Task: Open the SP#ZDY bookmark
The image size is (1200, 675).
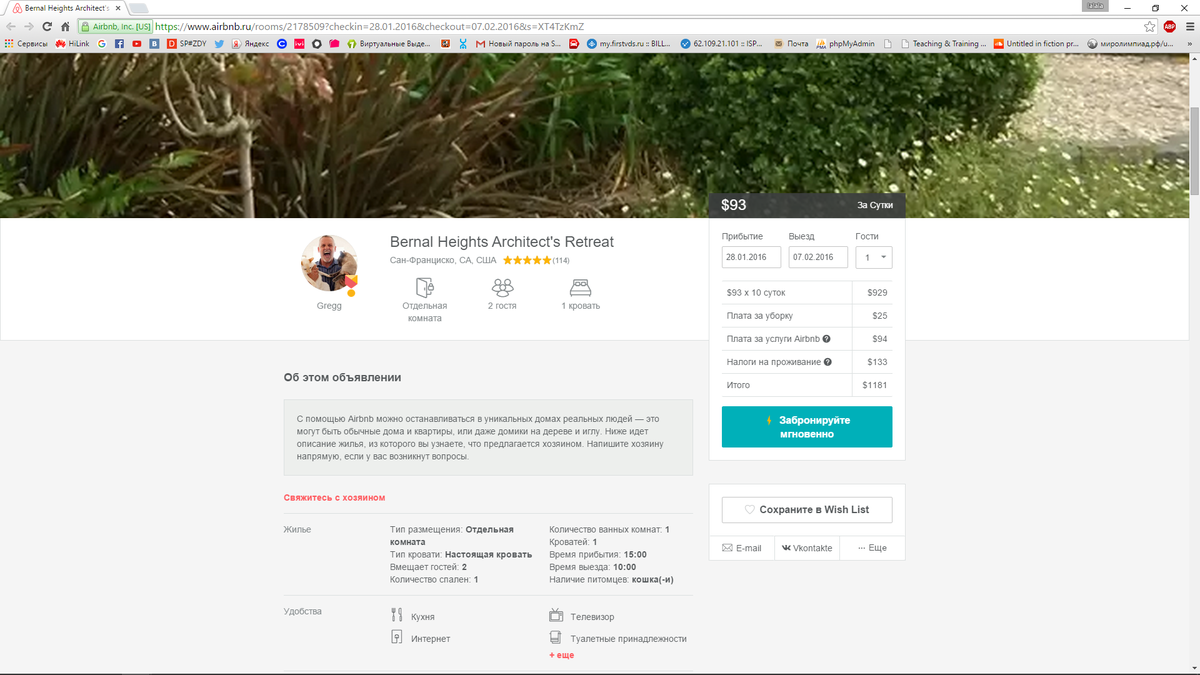Action: [x=187, y=44]
